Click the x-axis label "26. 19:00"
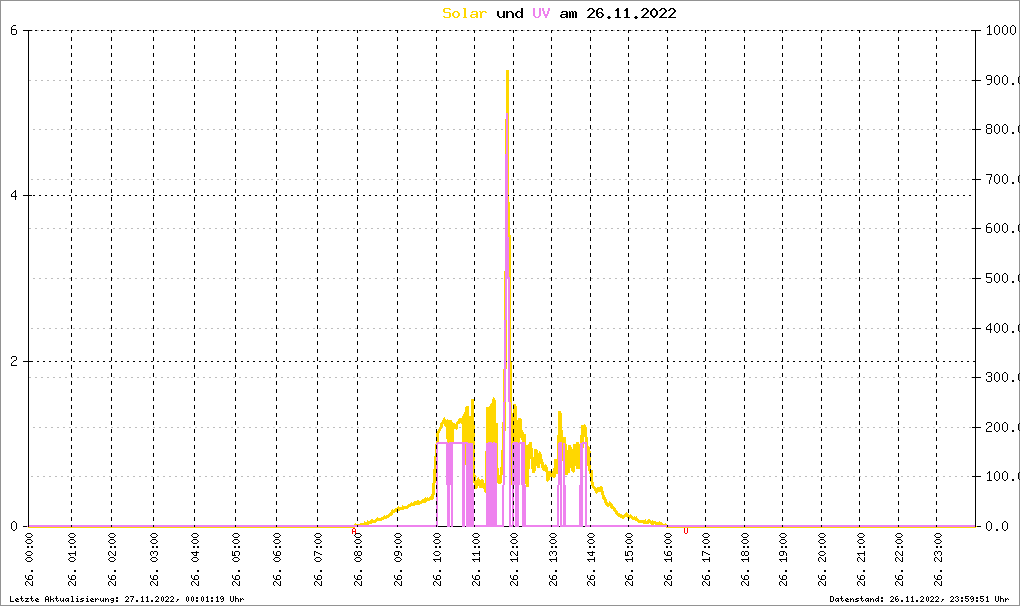This screenshot has width=1020, height=606. (783, 560)
